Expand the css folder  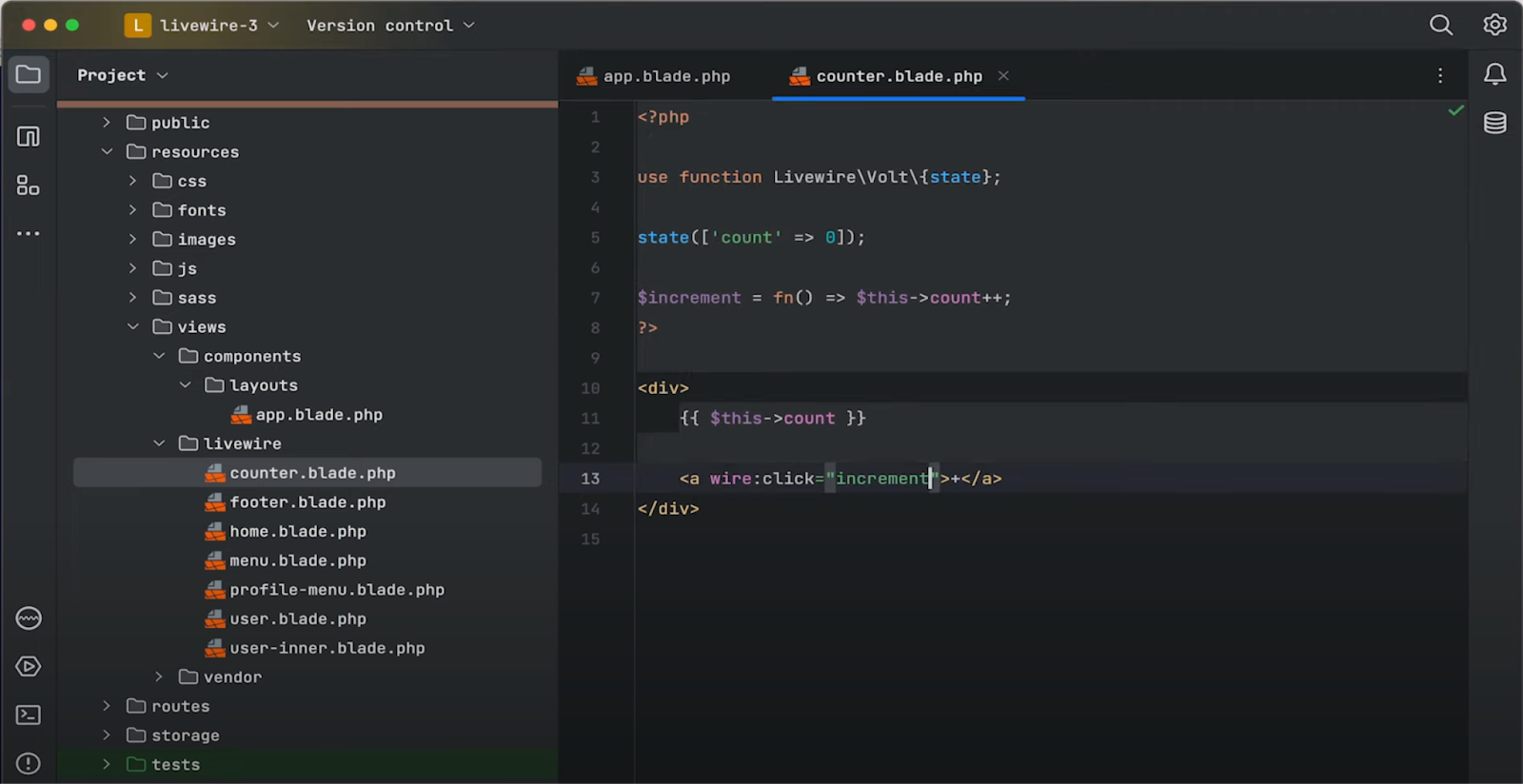(132, 181)
